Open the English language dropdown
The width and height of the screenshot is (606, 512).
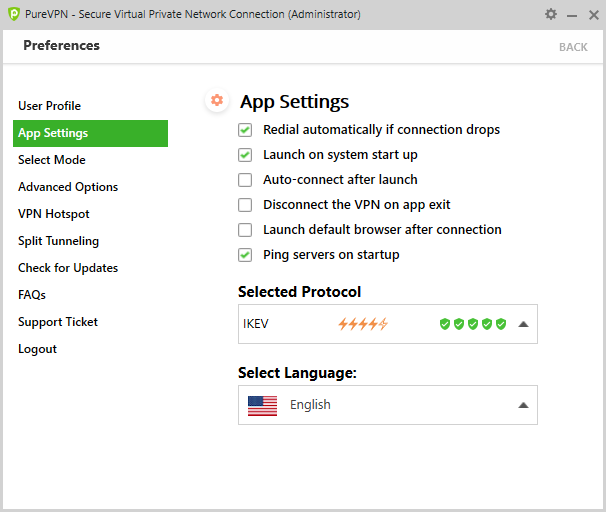(388, 405)
